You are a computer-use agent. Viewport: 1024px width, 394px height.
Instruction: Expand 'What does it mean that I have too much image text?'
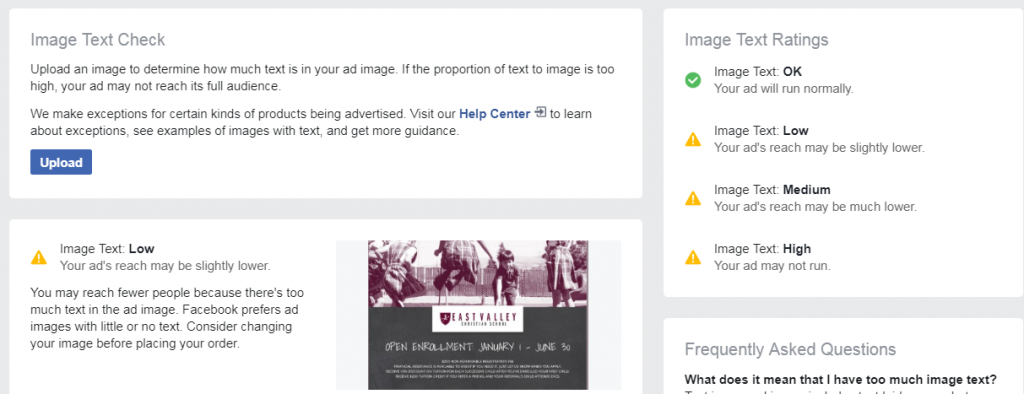pyautogui.click(x=840, y=380)
